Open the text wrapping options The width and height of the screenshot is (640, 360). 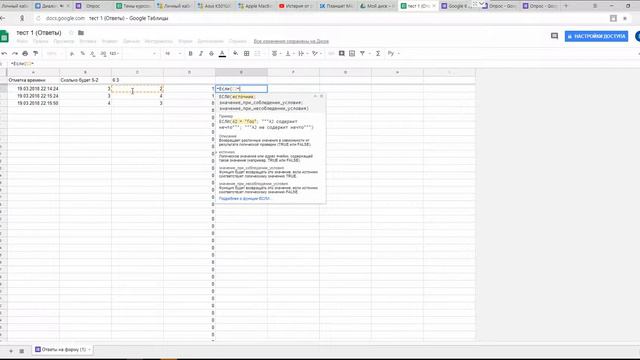302,53
